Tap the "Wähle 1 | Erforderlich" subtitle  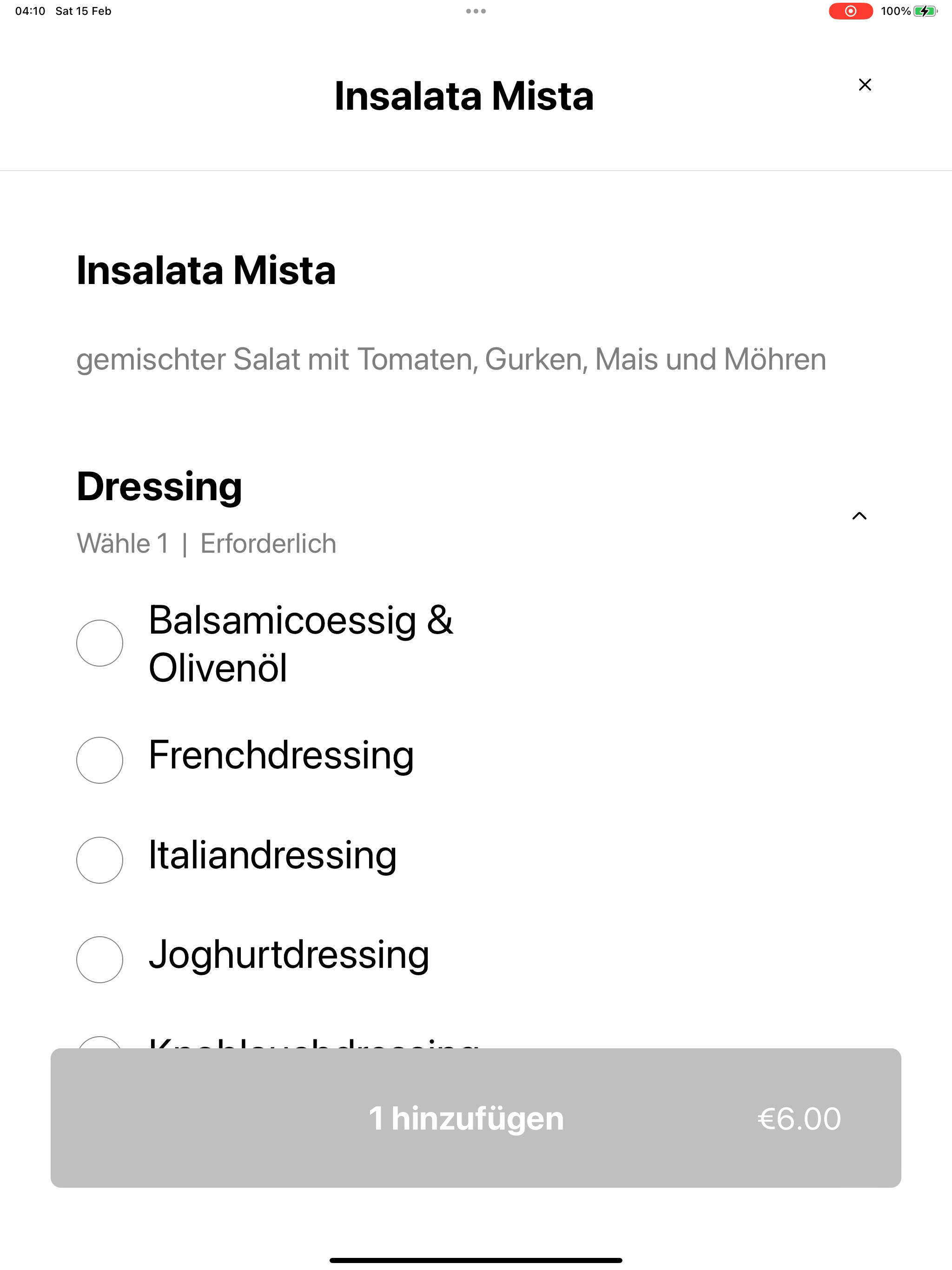click(207, 543)
